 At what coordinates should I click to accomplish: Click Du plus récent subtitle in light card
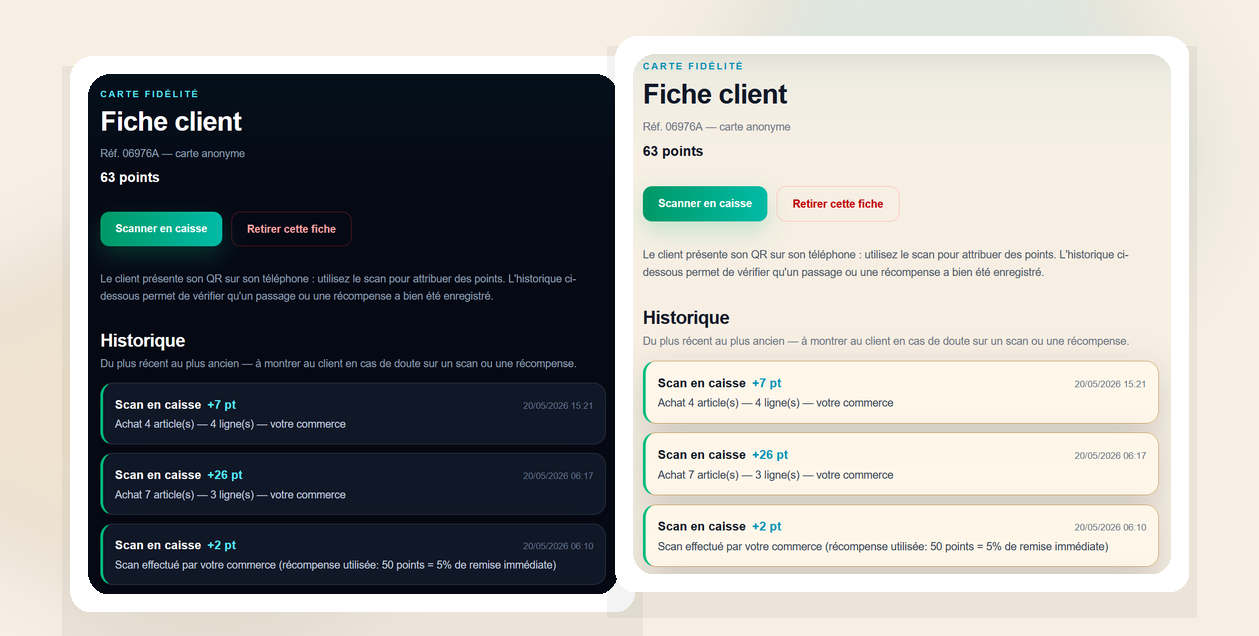pyautogui.click(x=886, y=341)
